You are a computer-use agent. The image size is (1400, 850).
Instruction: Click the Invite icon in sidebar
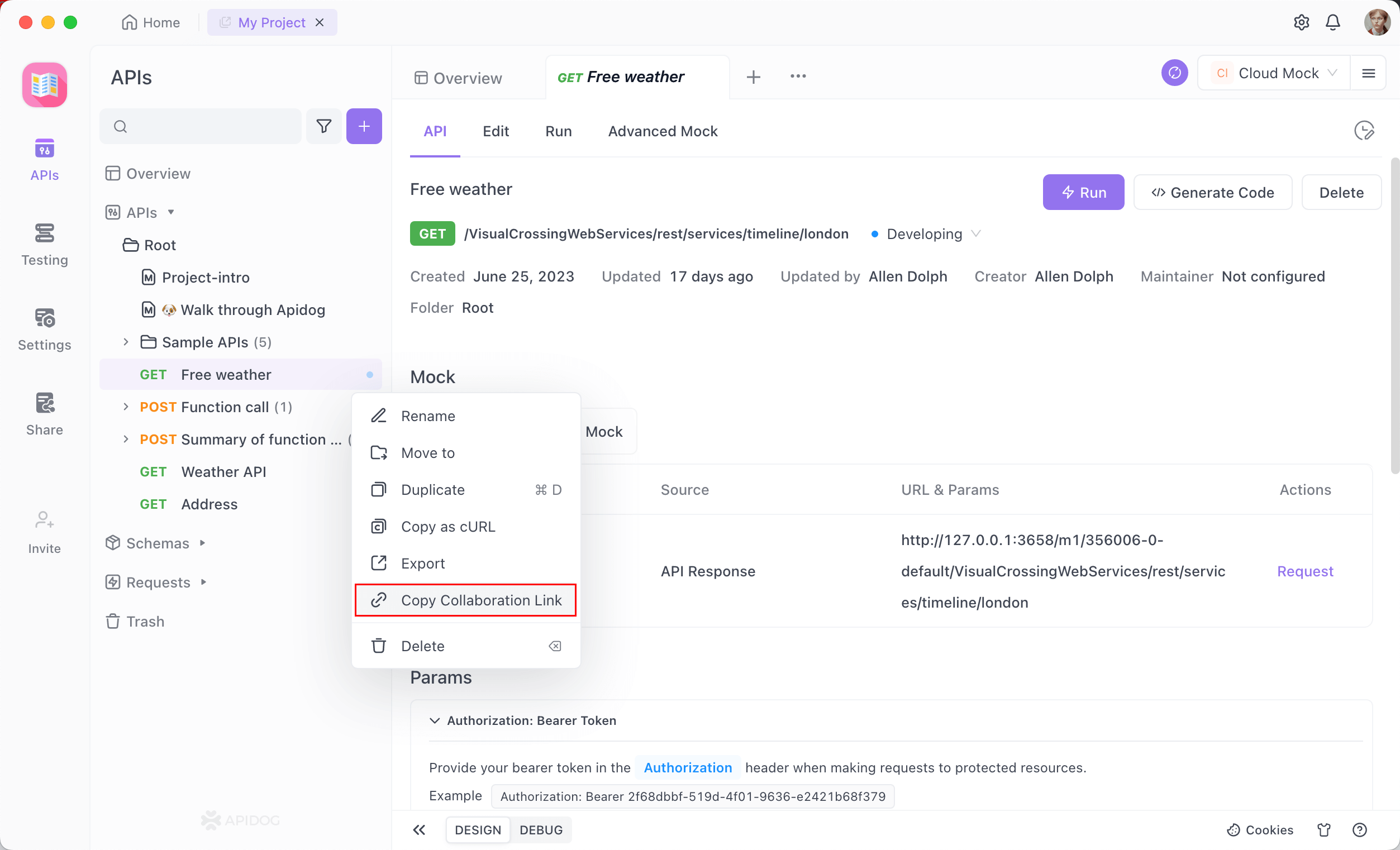pyautogui.click(x=44, y=532)
